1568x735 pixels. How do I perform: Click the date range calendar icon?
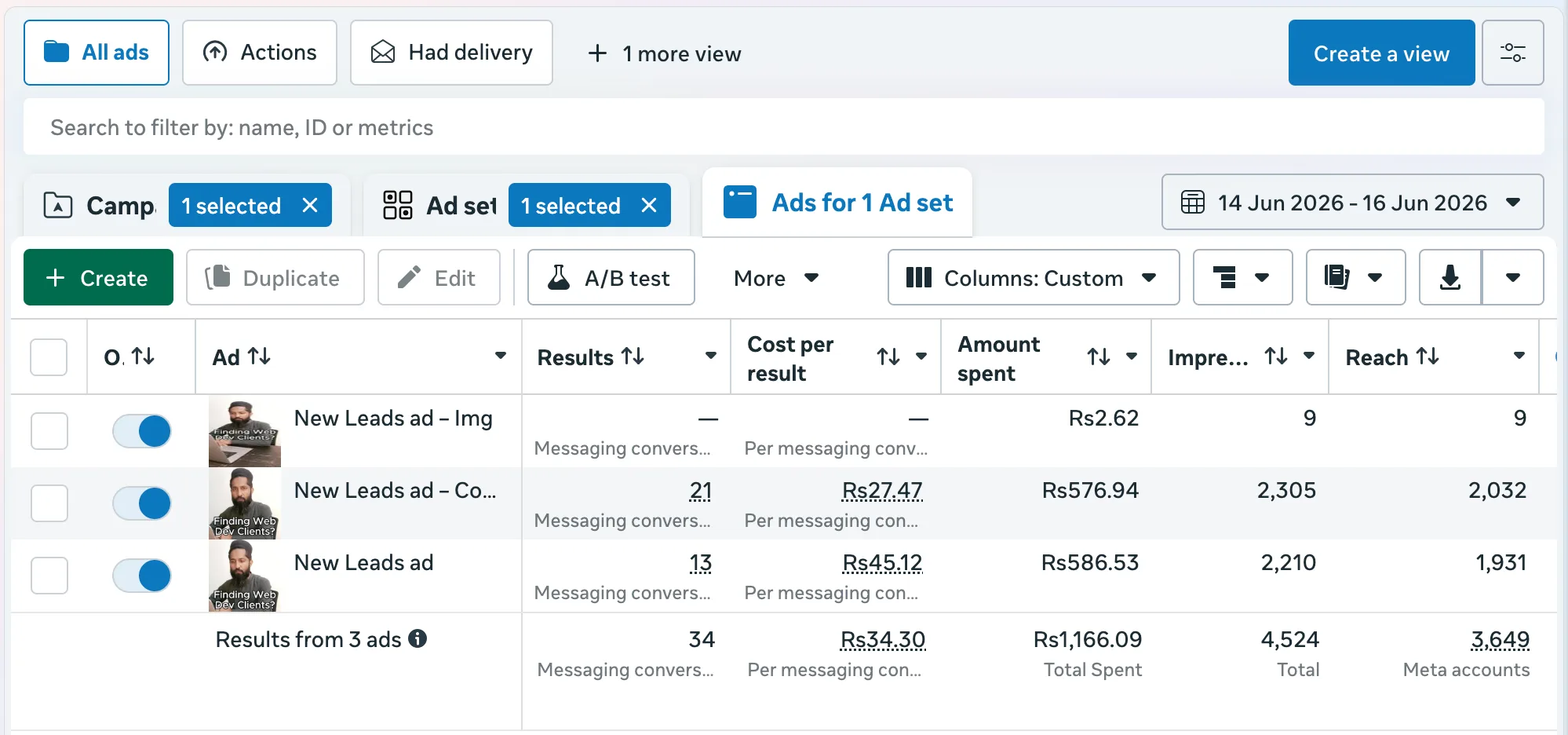coord(1193,203)
